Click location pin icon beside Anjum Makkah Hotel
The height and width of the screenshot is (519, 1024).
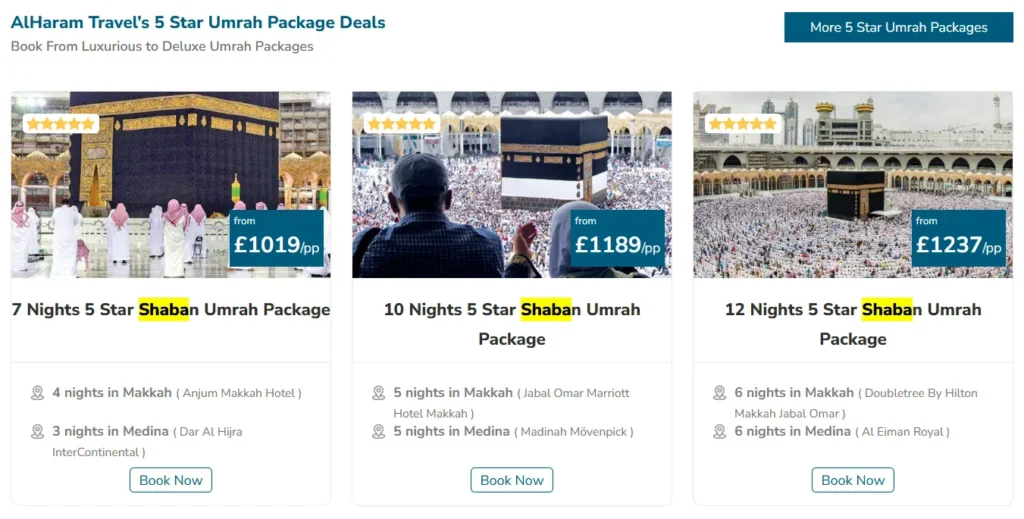click(38, 393)
